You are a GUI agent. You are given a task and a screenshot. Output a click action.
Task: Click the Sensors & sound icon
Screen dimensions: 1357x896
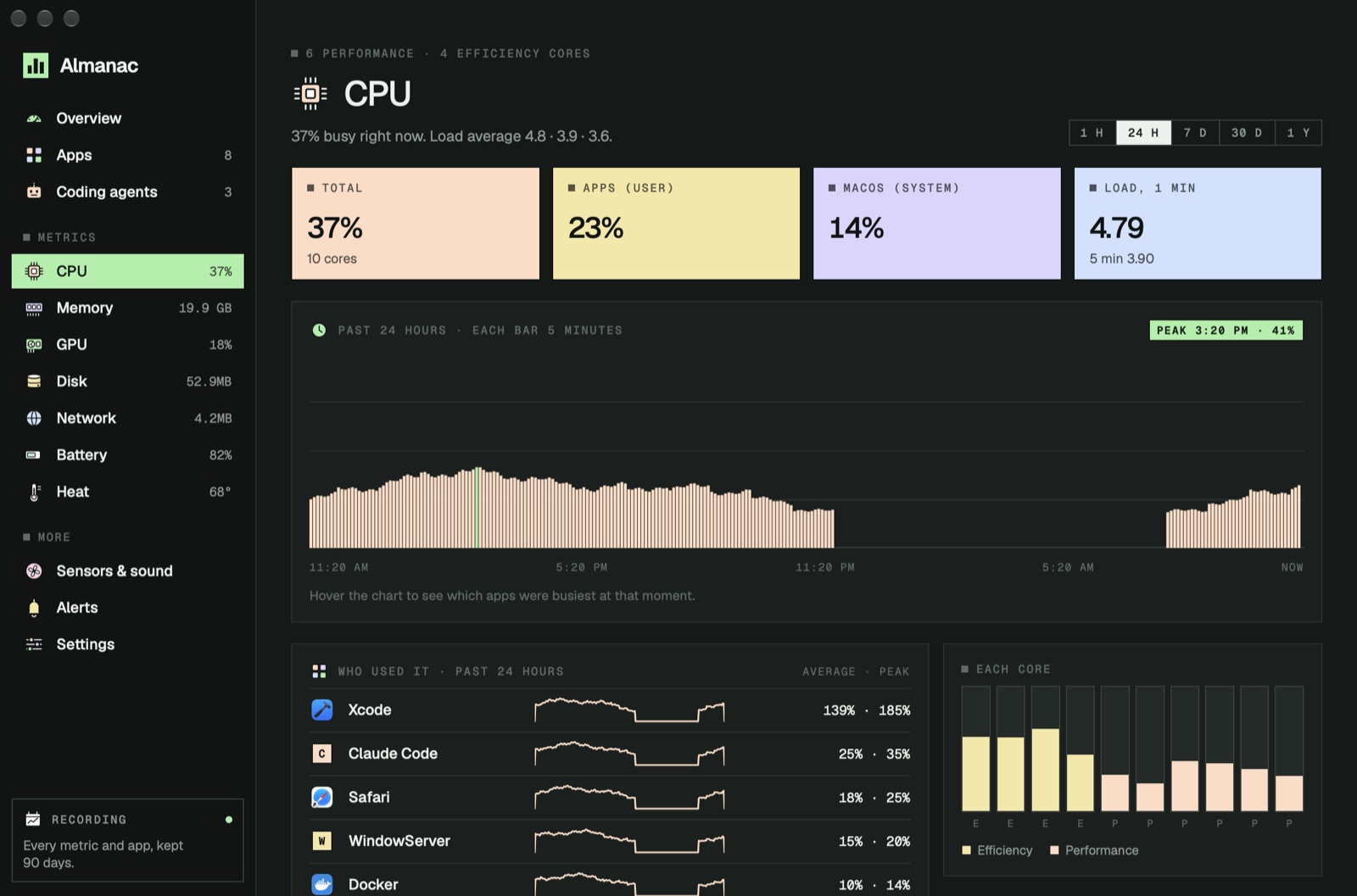(34, 571)
